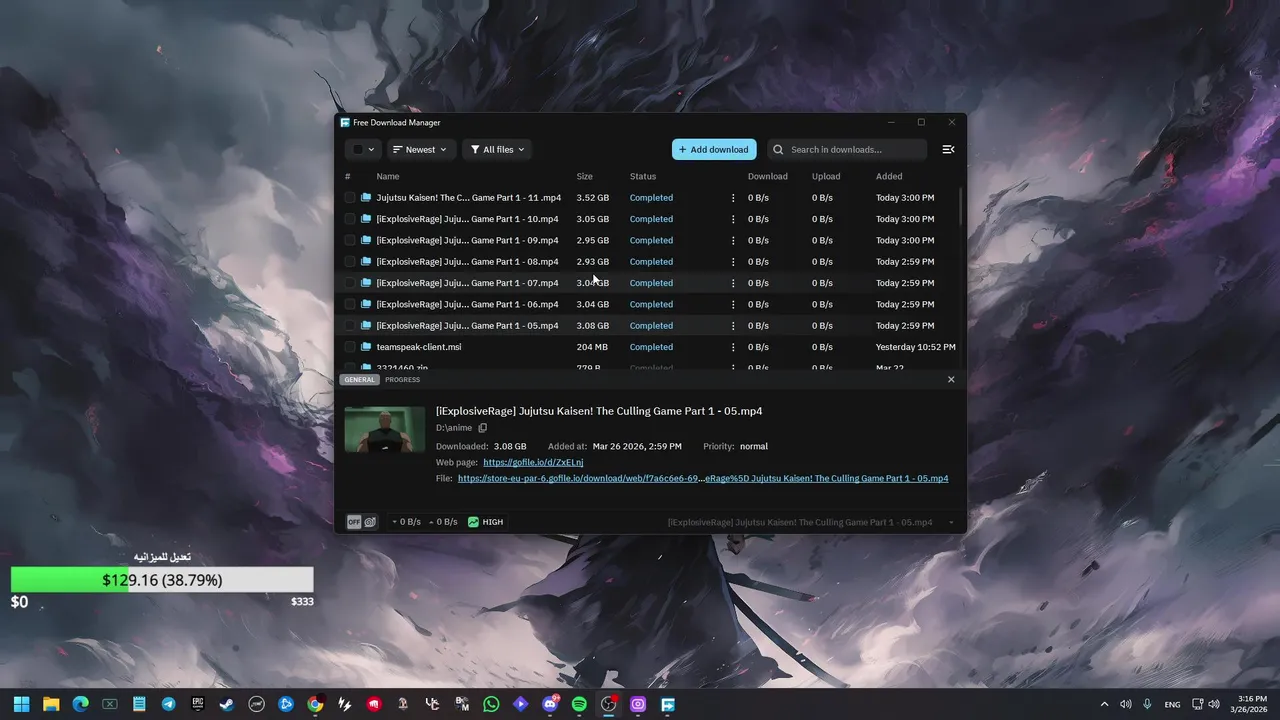Copy the D:\anime folder path icon

point(482,428)
